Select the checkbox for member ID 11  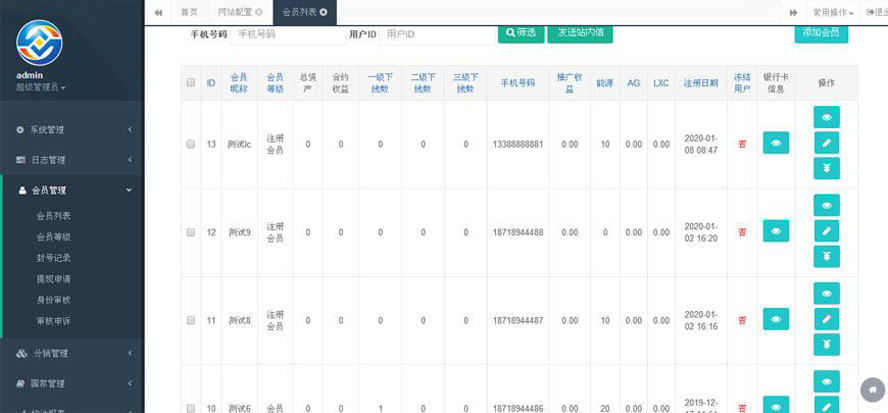pyautogui.click(x=190, y=320)
